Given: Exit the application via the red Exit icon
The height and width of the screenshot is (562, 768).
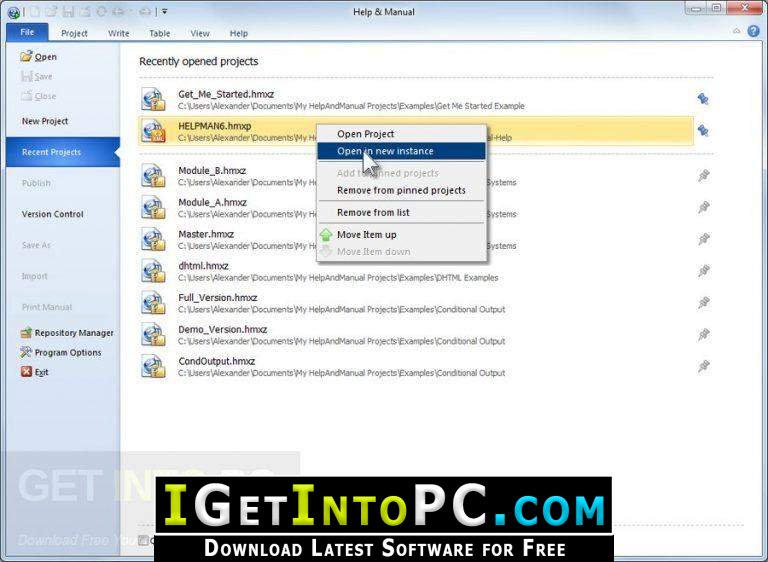Looking at the screenshot, I should [27, 372].
